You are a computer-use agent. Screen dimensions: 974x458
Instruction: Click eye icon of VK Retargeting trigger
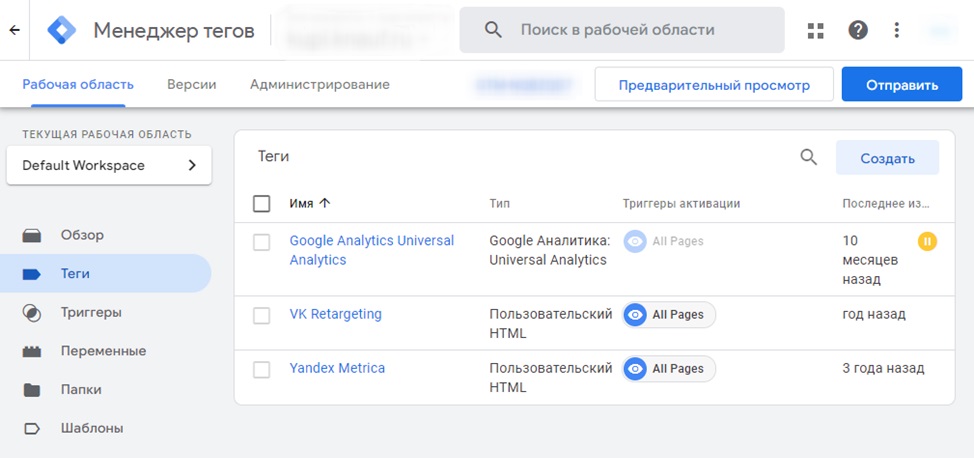tap(635, 315)
